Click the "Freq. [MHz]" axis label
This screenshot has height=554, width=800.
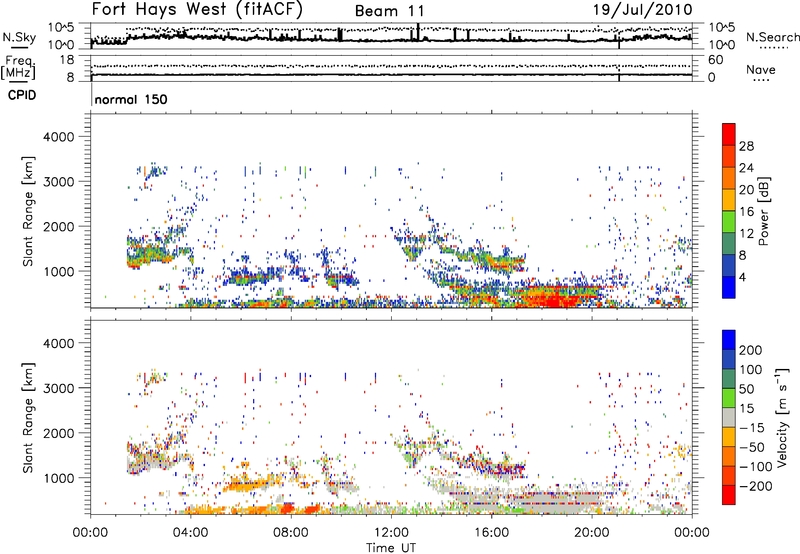18,68
